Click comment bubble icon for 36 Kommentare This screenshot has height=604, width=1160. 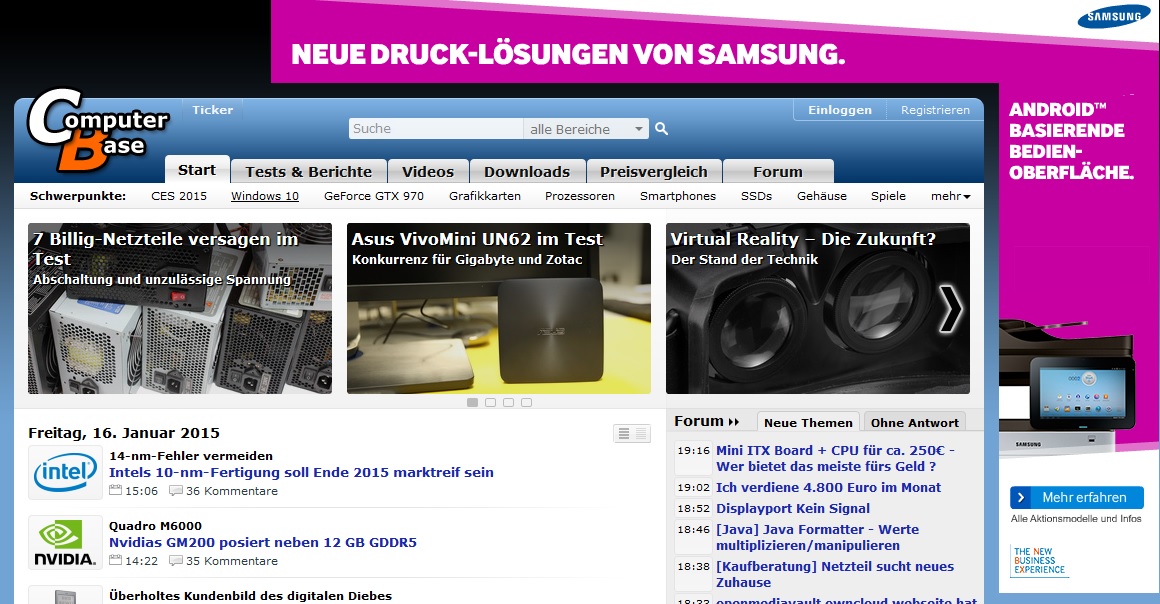coord(175,491)
